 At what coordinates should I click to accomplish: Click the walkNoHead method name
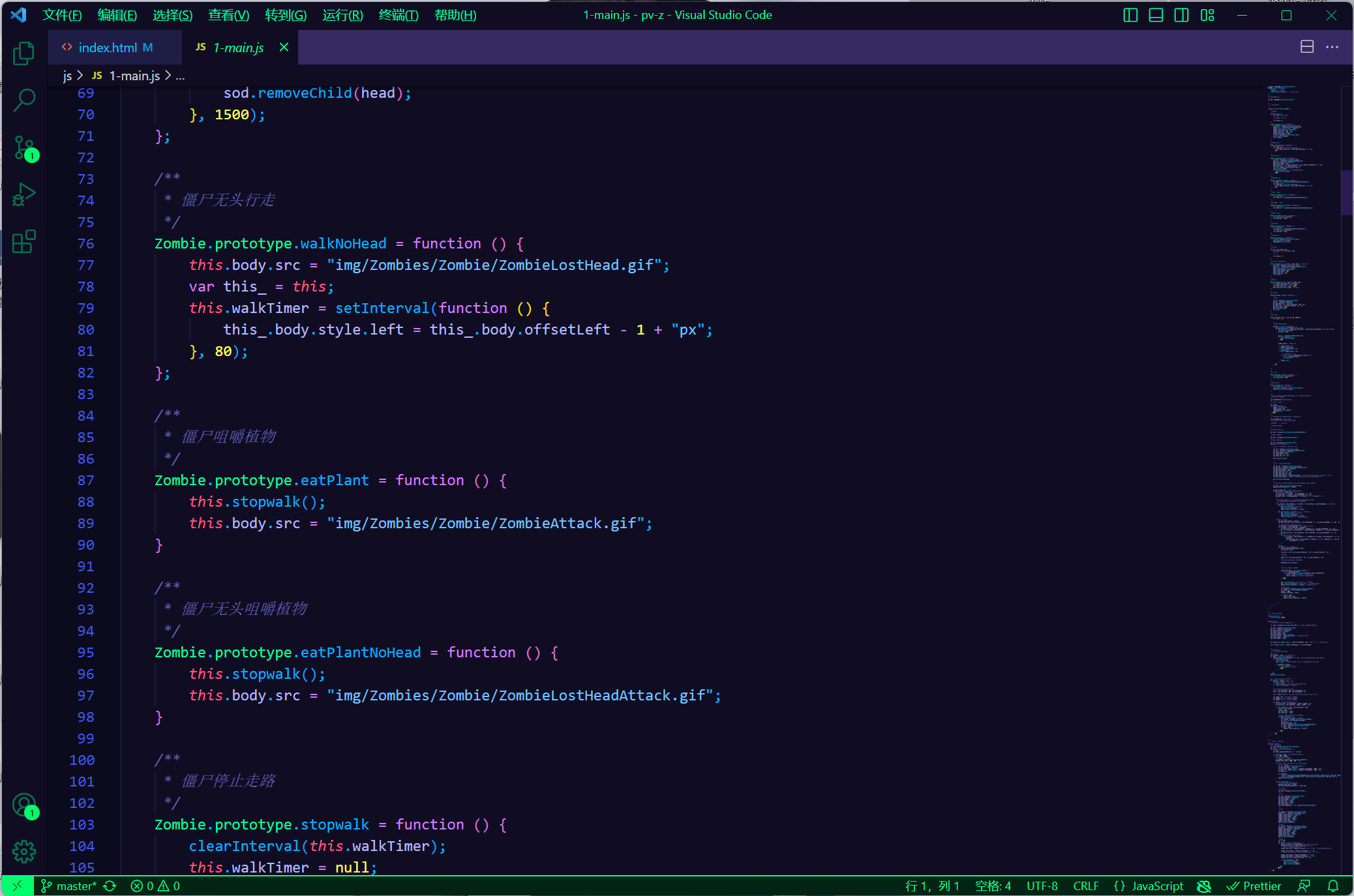(x=343, y=243)
